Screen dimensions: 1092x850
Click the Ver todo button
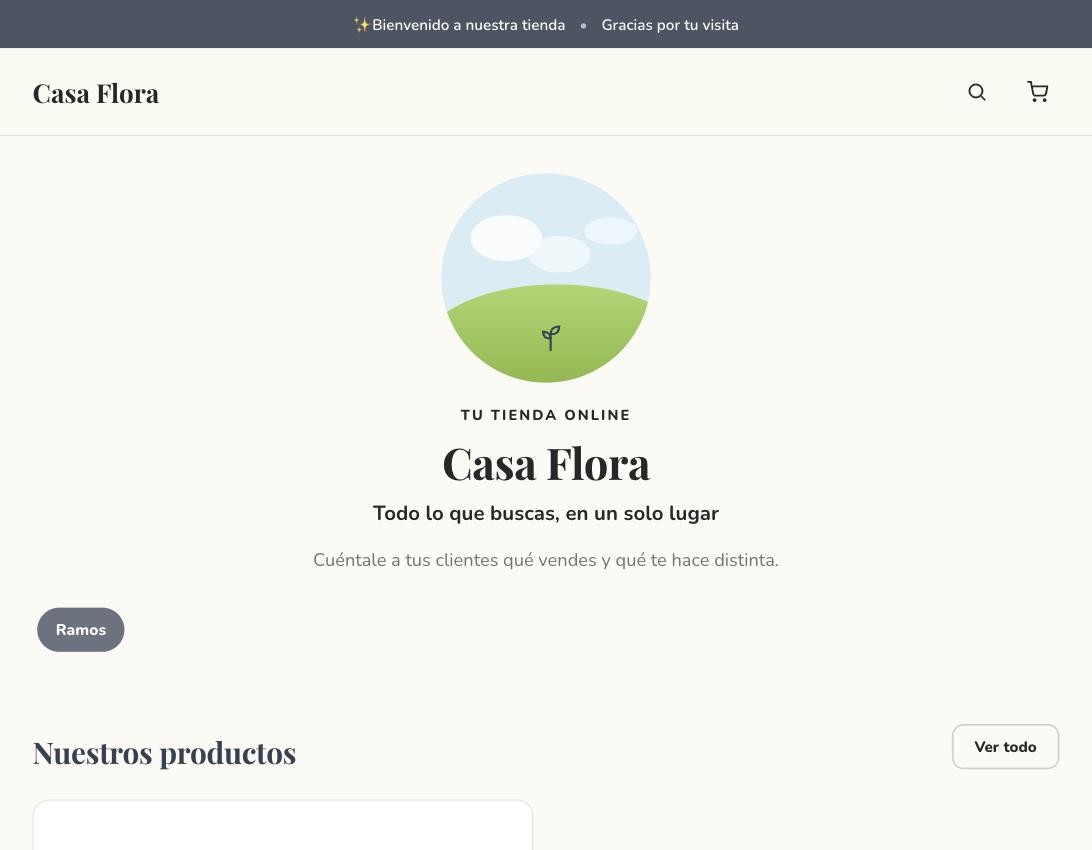(x=1005, y=746)
